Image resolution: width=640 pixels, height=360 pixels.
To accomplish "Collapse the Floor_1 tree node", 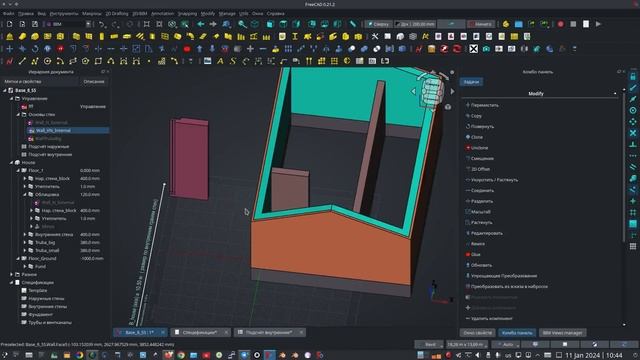I will (x=18, y=171).
